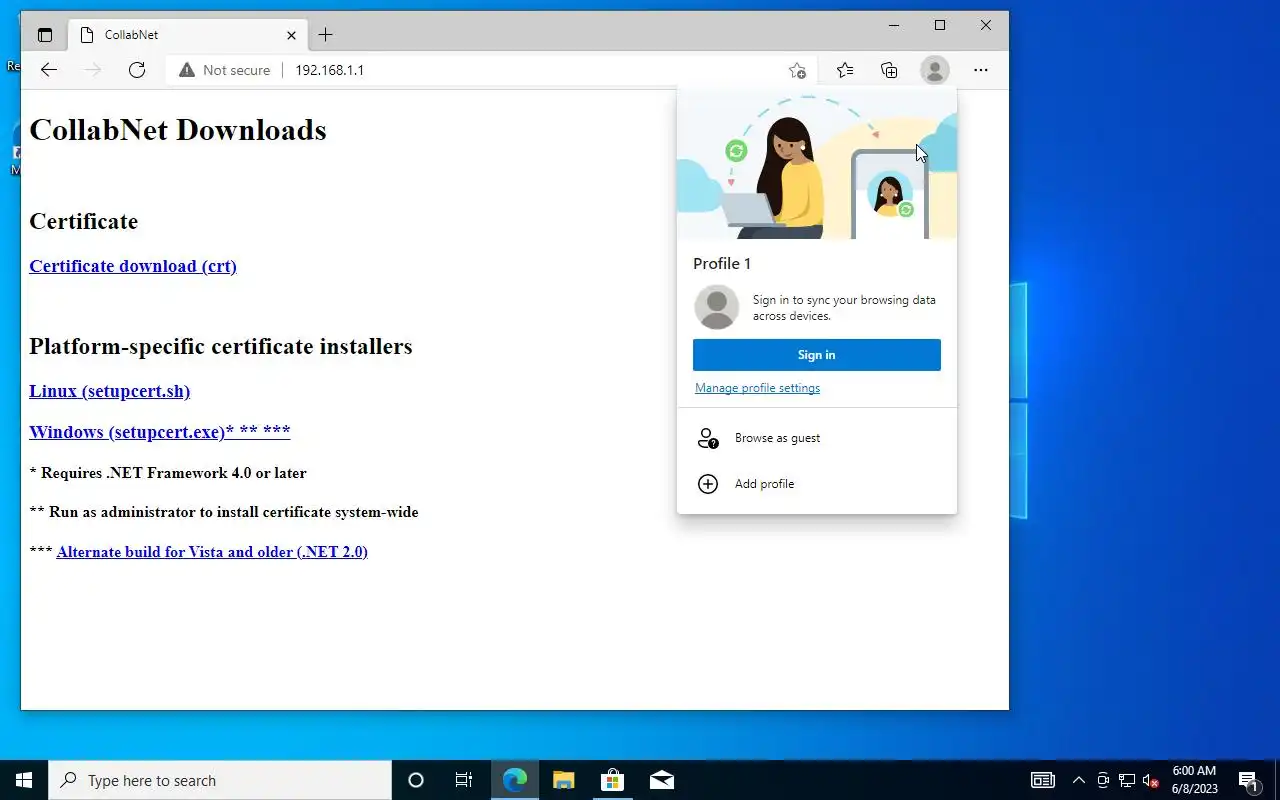Open a new tab

pyautogui.click(x=325, y=35)
